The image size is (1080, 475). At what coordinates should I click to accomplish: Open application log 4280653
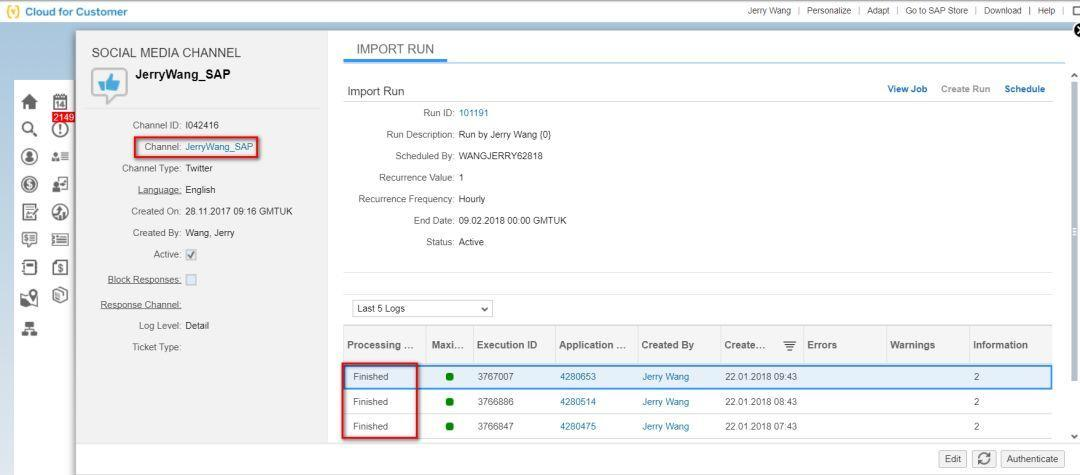[577, 377]
